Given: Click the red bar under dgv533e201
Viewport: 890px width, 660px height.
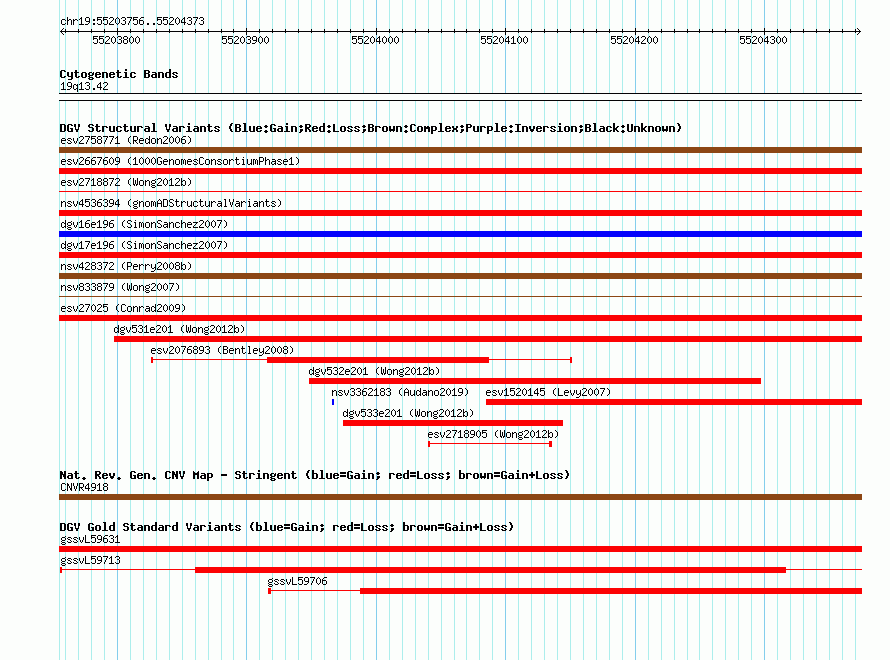Looking at the screenshot, I should tap(453, 423).
